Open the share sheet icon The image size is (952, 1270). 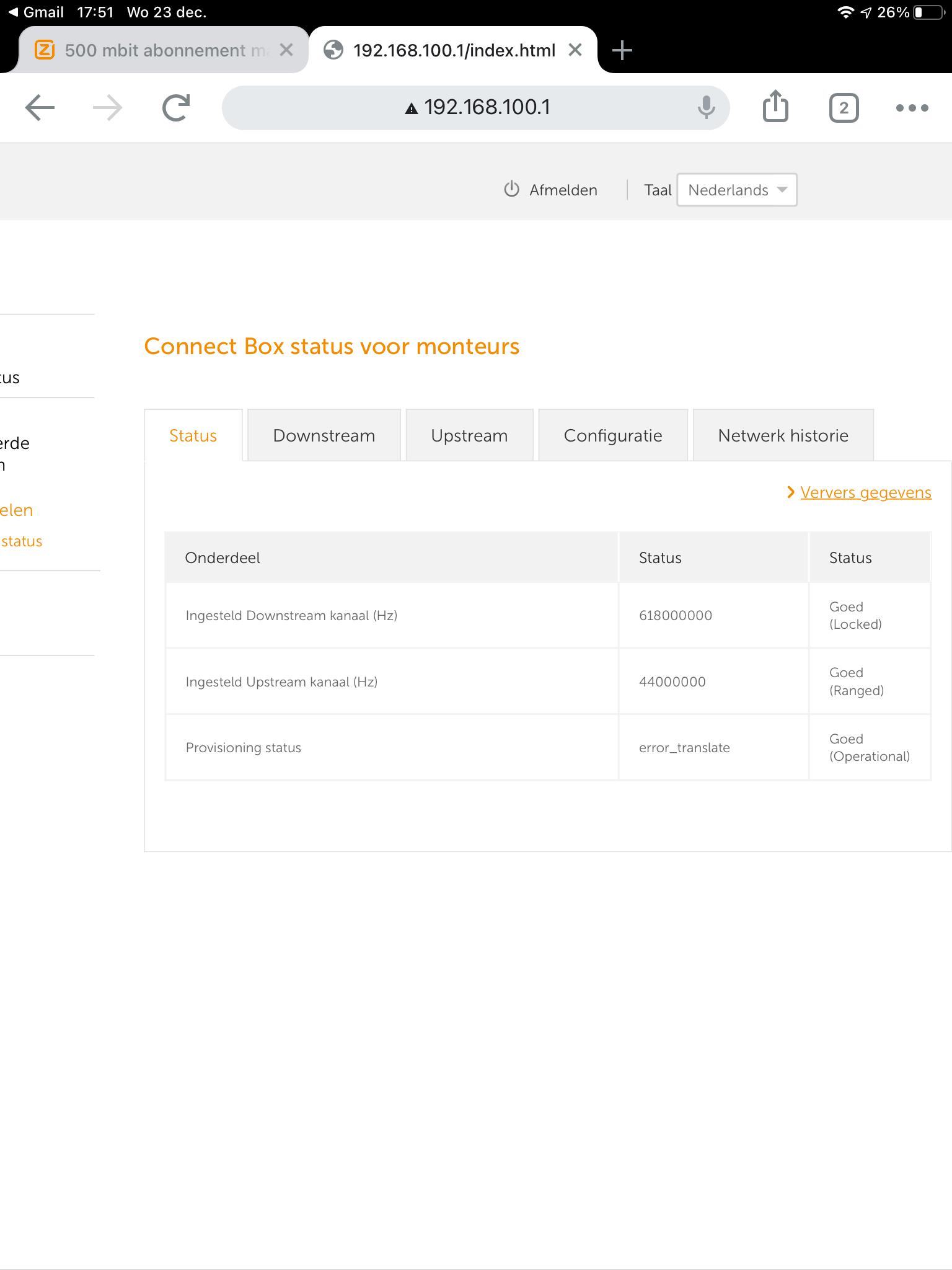pyautogui.click(x=775, y=107)
